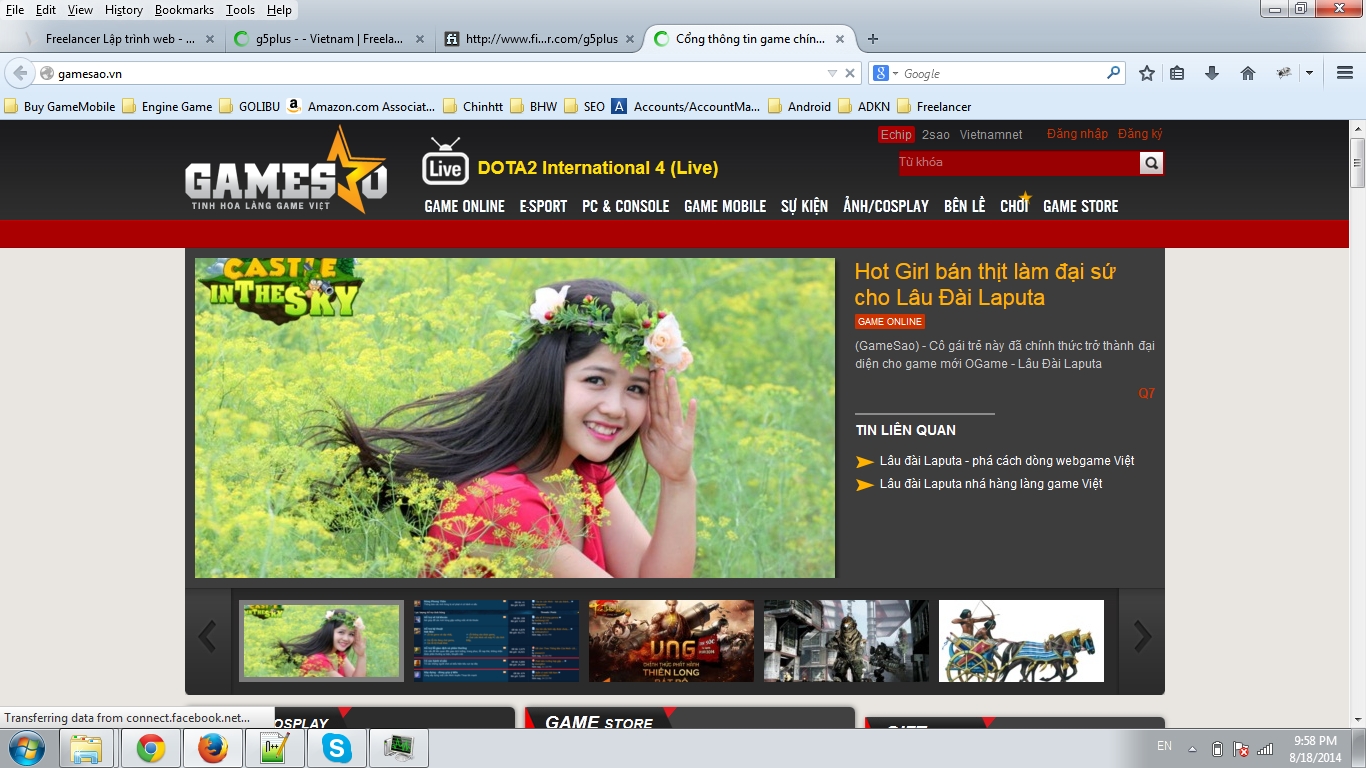Click the magnifier in the Google search box

click(x=1113, y=73)
